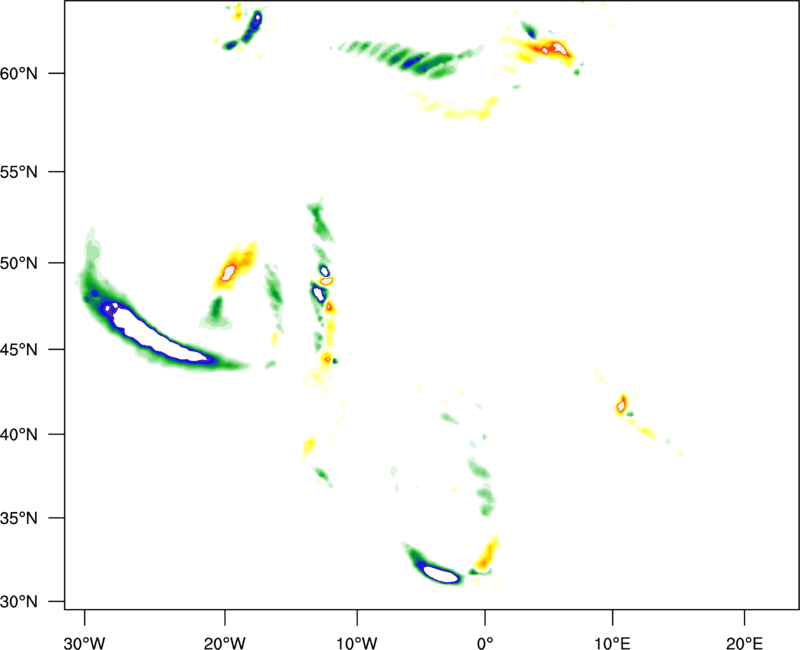Click the 55°N latitude label

click(x=19, y=172)
